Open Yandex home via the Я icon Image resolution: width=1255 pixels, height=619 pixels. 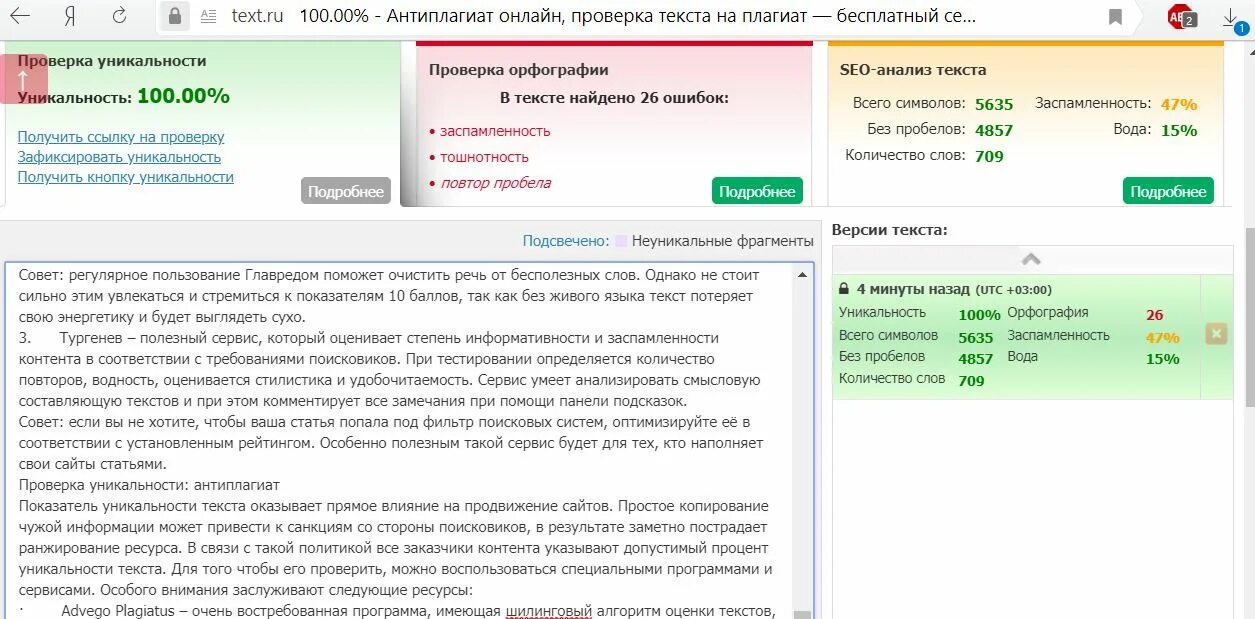coord(70,16)
